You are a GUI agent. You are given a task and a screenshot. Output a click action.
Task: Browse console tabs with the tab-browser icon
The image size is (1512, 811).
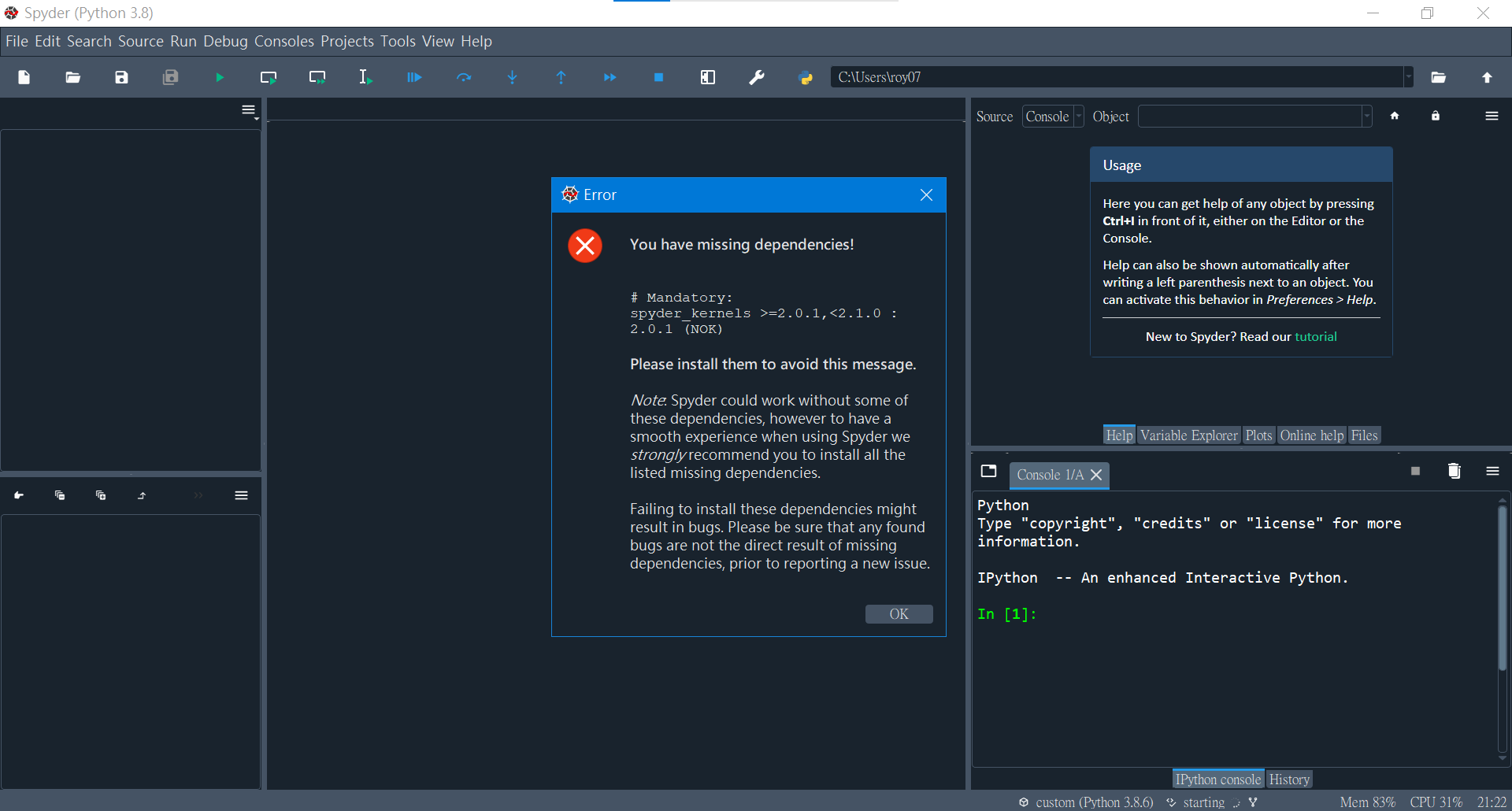[988, 471]
